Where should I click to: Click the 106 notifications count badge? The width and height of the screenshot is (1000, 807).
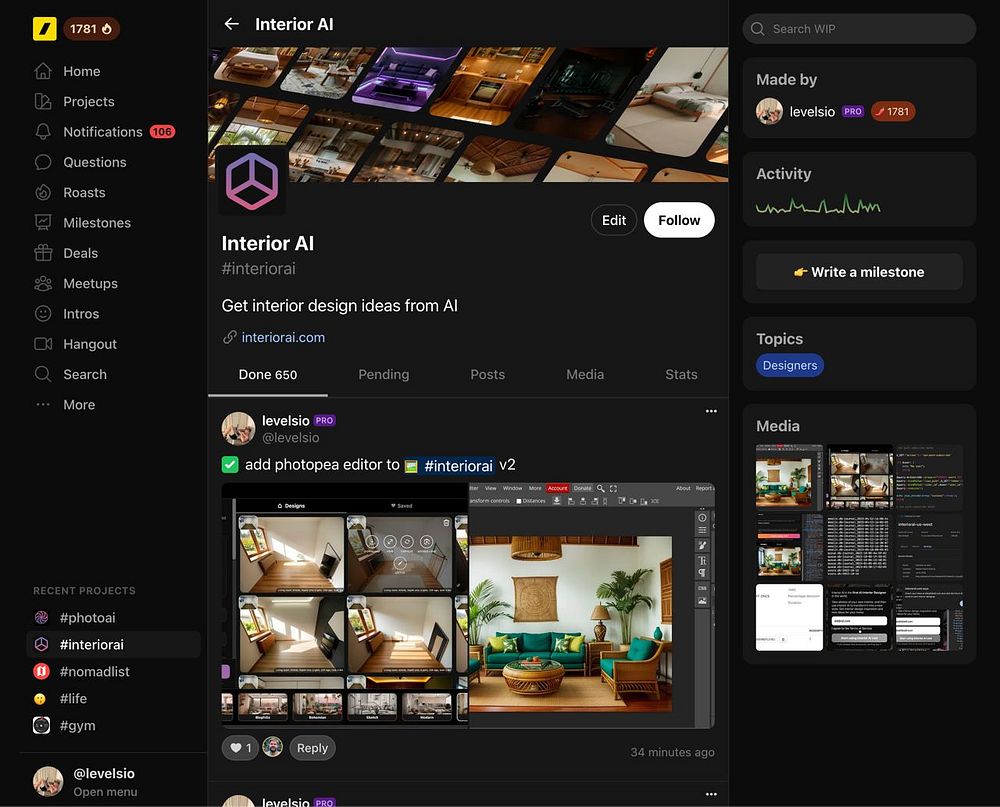click(x=162, y=132)
